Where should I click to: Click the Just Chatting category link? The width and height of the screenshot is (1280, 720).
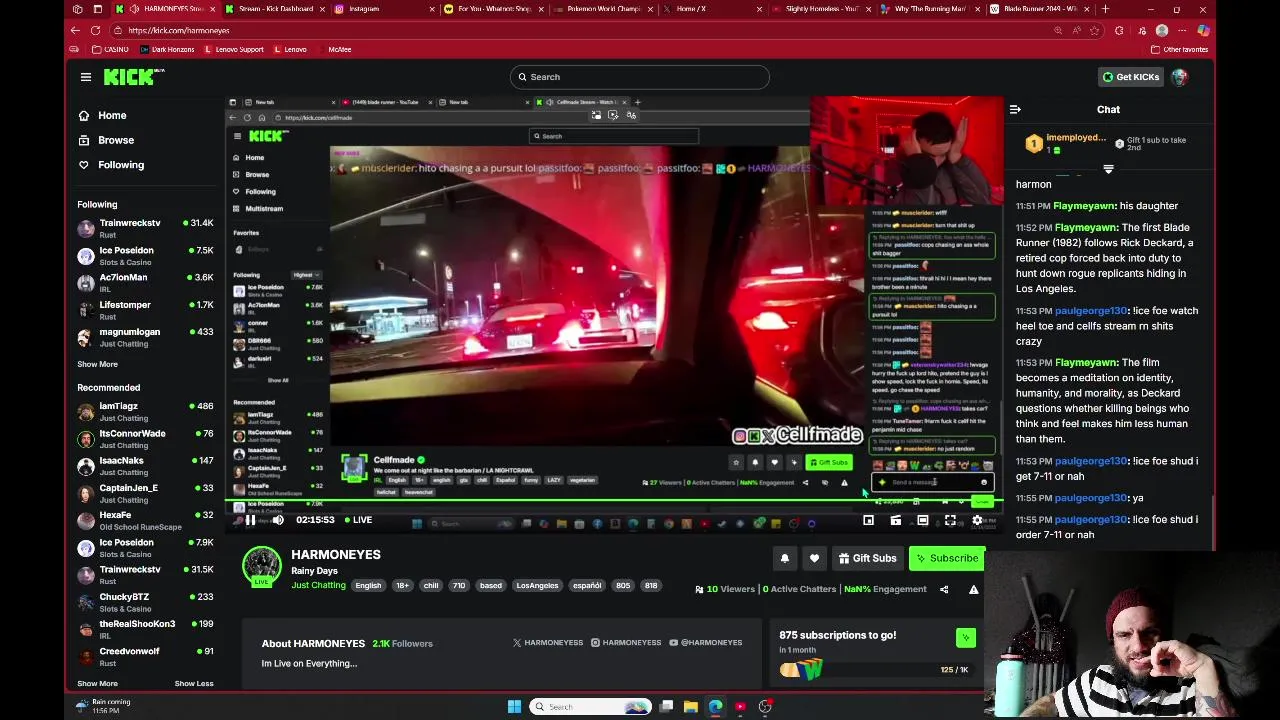pos(318,585)
